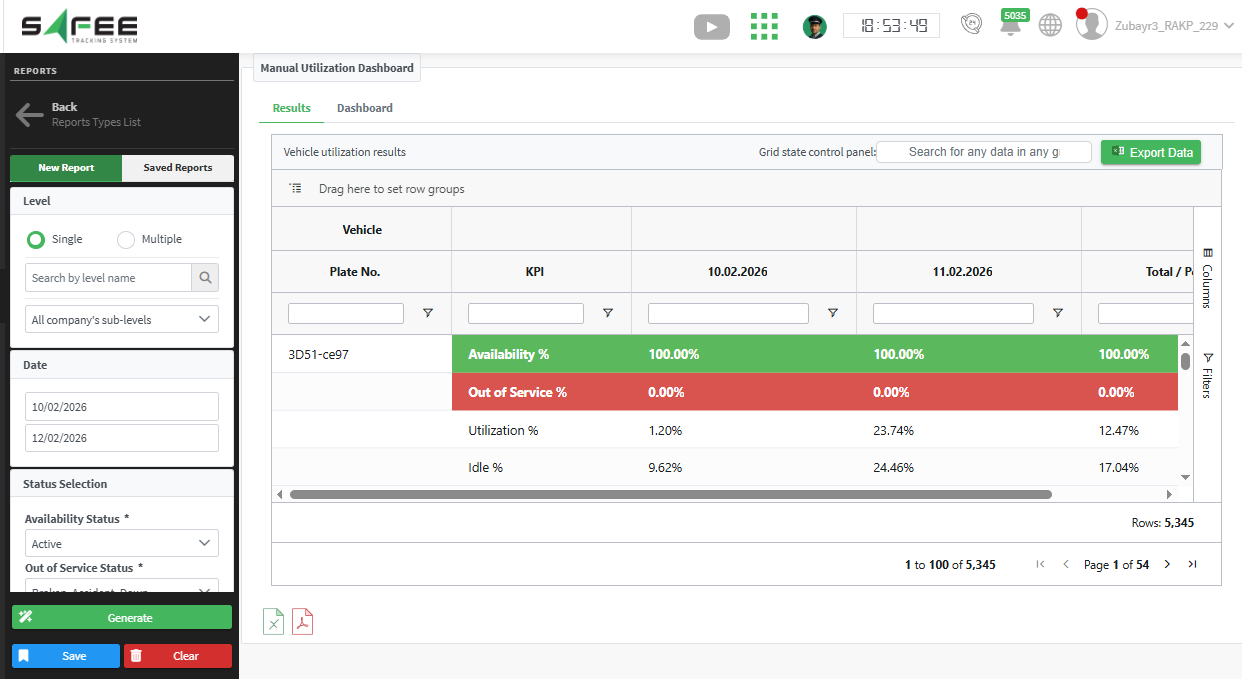Viewport: 1242px width, 679px height.
Task: Export results using the Excel file icon
Action: pyautogui.click(x=273, y=622)
